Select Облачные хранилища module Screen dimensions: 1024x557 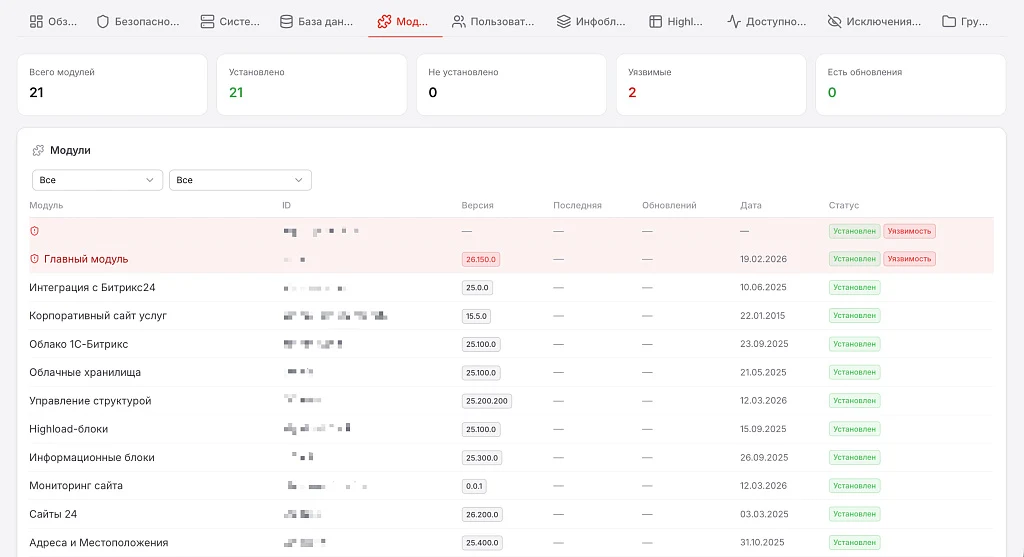coord(85,372)
